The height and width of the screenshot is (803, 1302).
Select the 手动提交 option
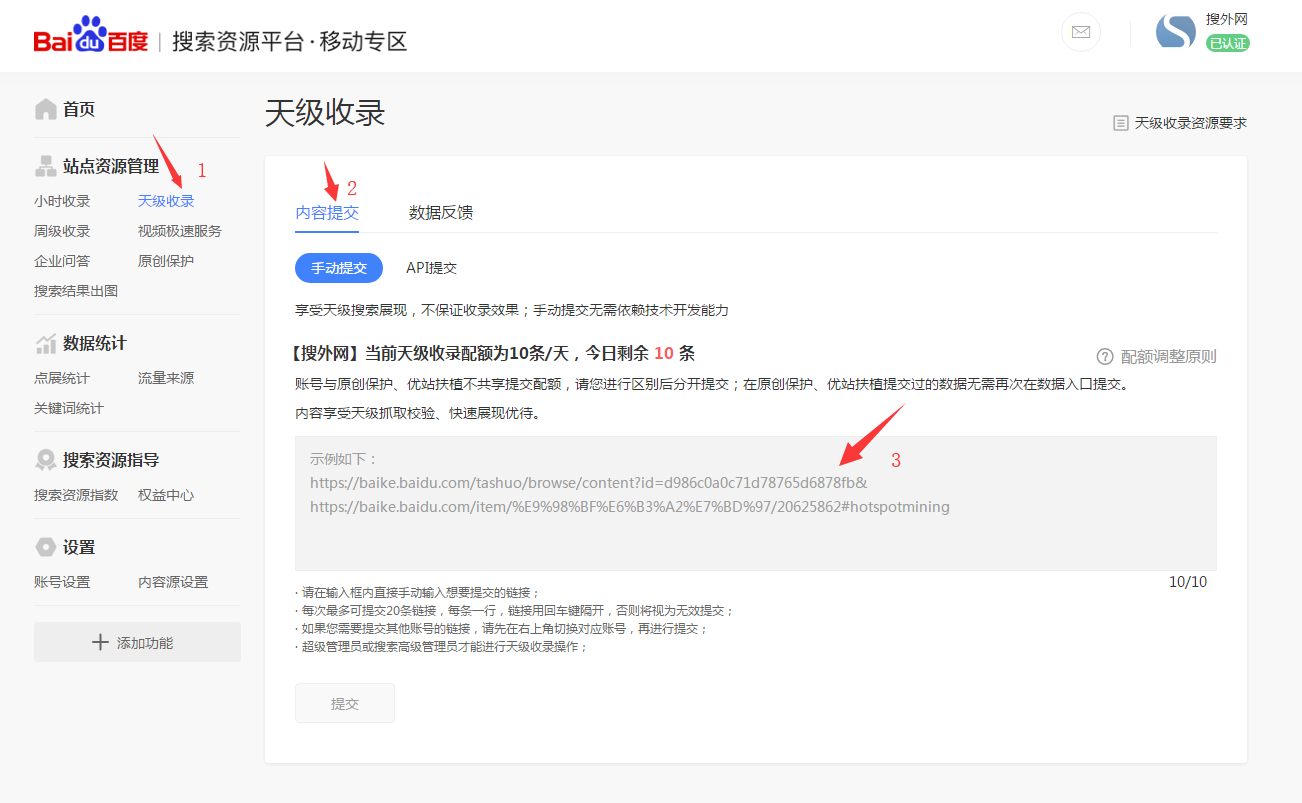pos(339,267)
